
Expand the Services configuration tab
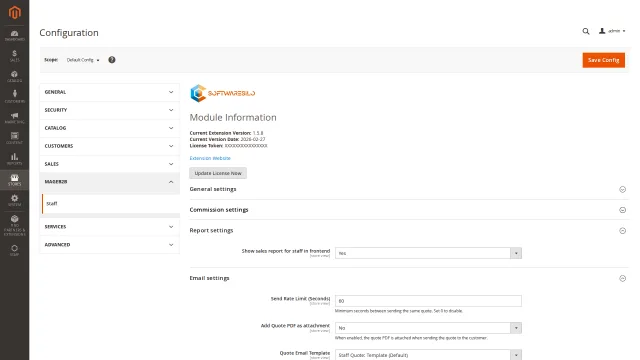coord(109,227)
